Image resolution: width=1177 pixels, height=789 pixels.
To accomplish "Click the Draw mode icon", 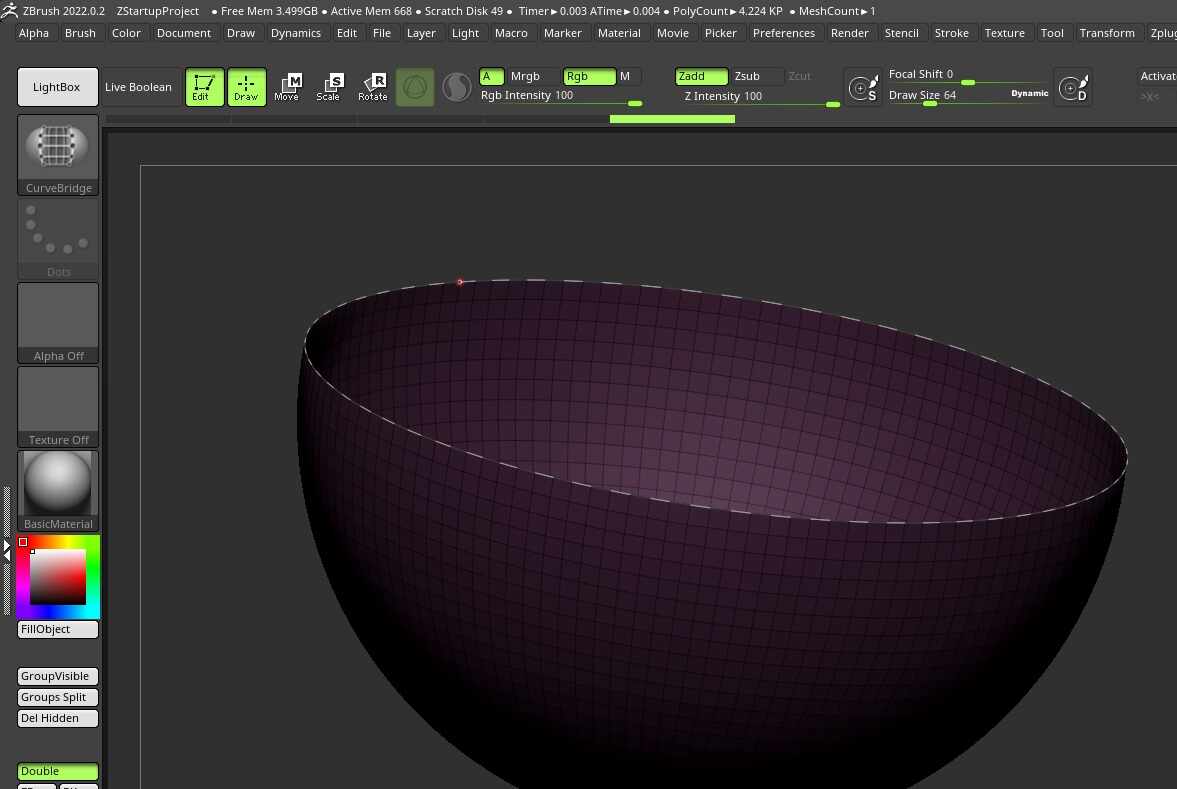I will point(246,87).
